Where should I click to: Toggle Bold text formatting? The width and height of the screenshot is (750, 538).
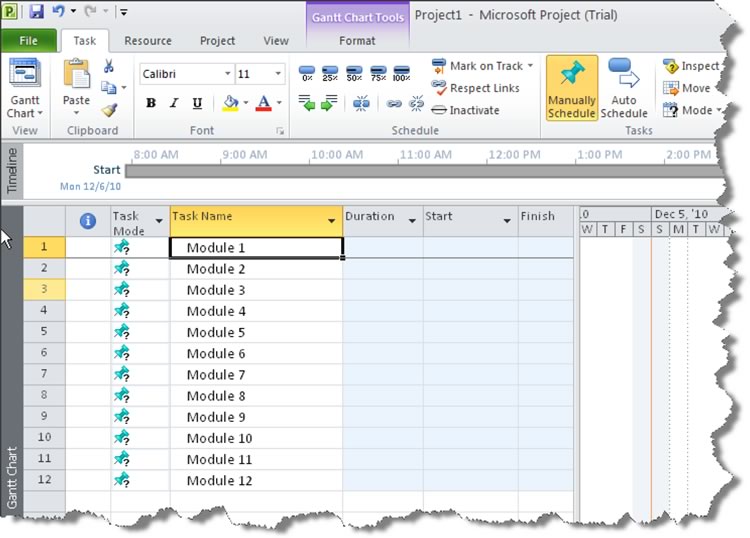point(151,103)
